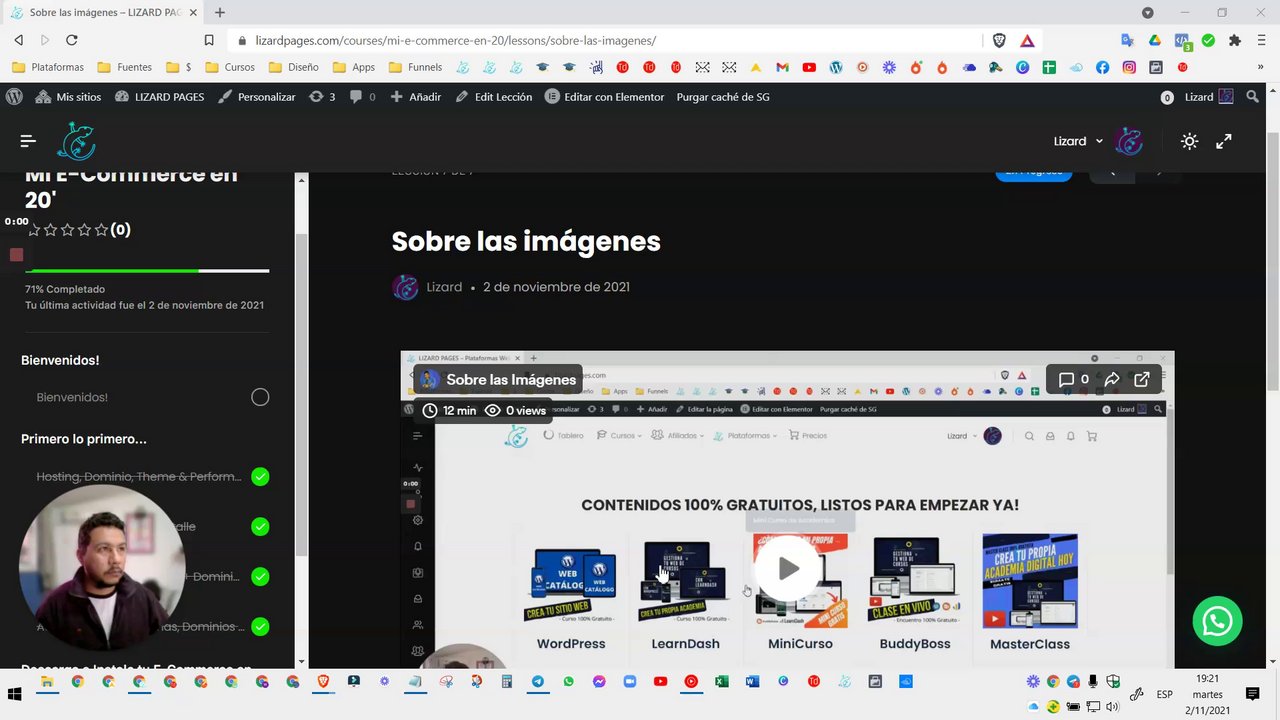Viewport: 1280px width, 720px height.
Task: Open Cursos bookmarks folder
Action: 230,67
